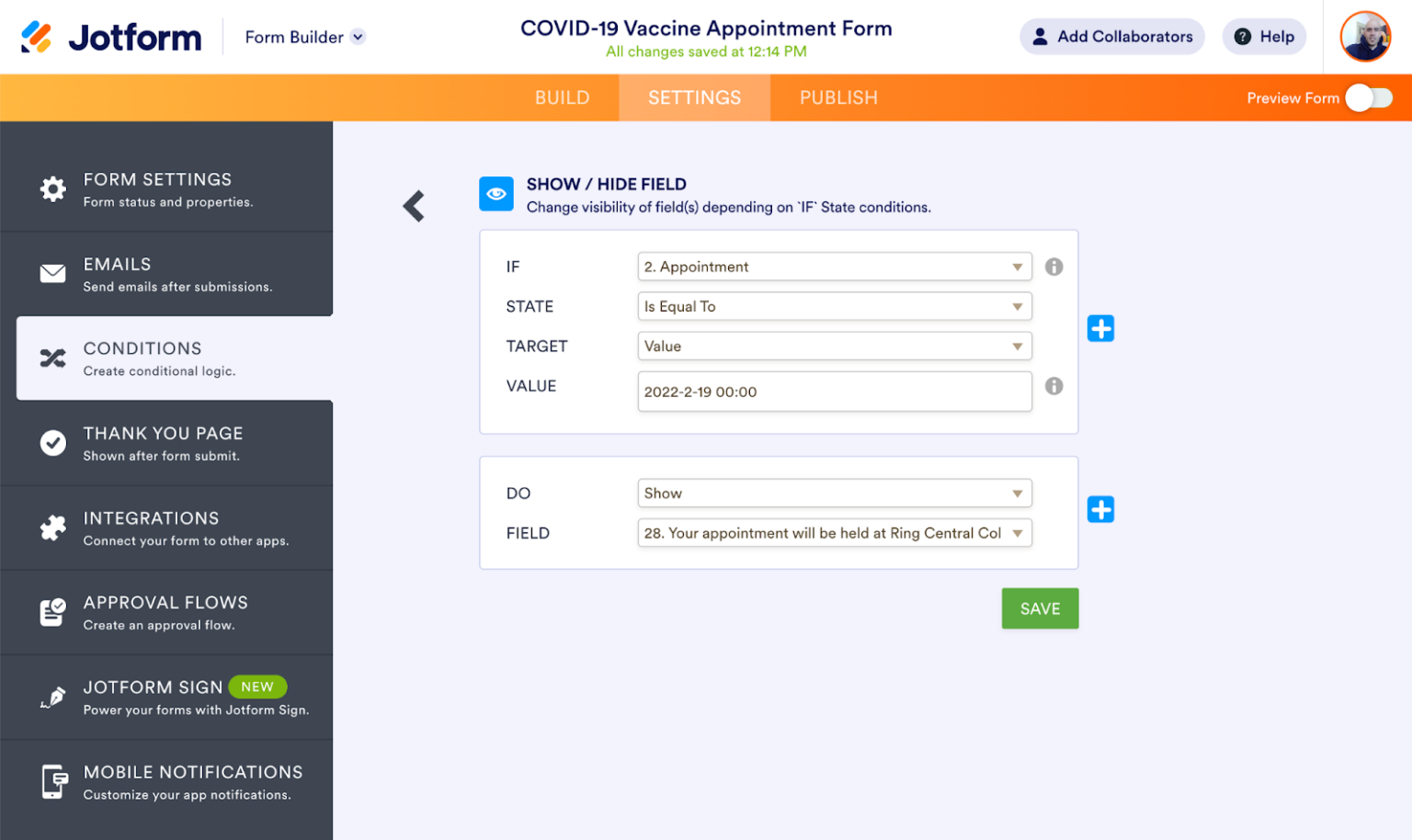The width and height of the screenshot is (1412, 840).
Task: Click the Jotform Sign pen icon
Action: click(52, 697)
